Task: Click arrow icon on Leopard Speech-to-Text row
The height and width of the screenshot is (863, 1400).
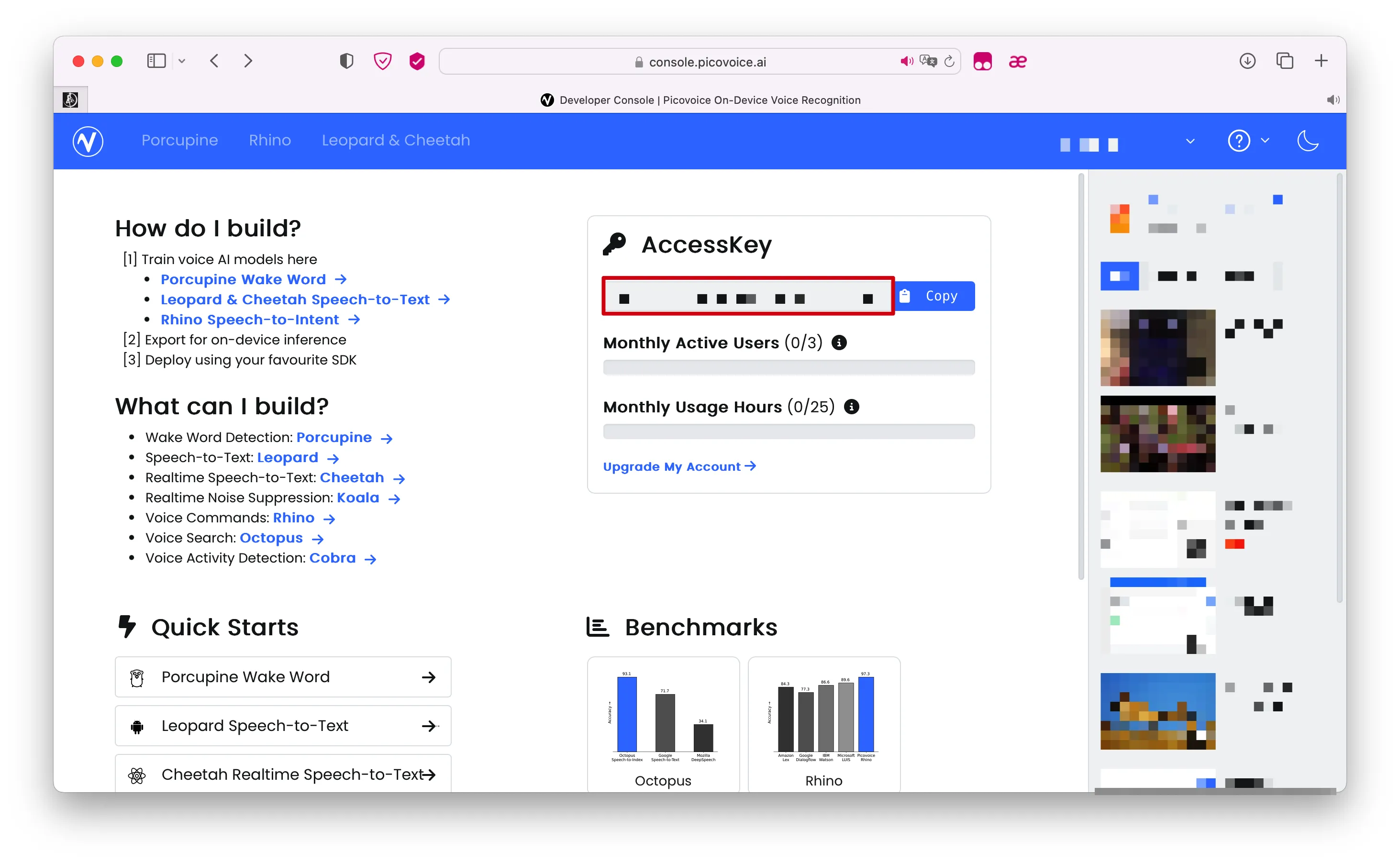Action: [429, 726]
